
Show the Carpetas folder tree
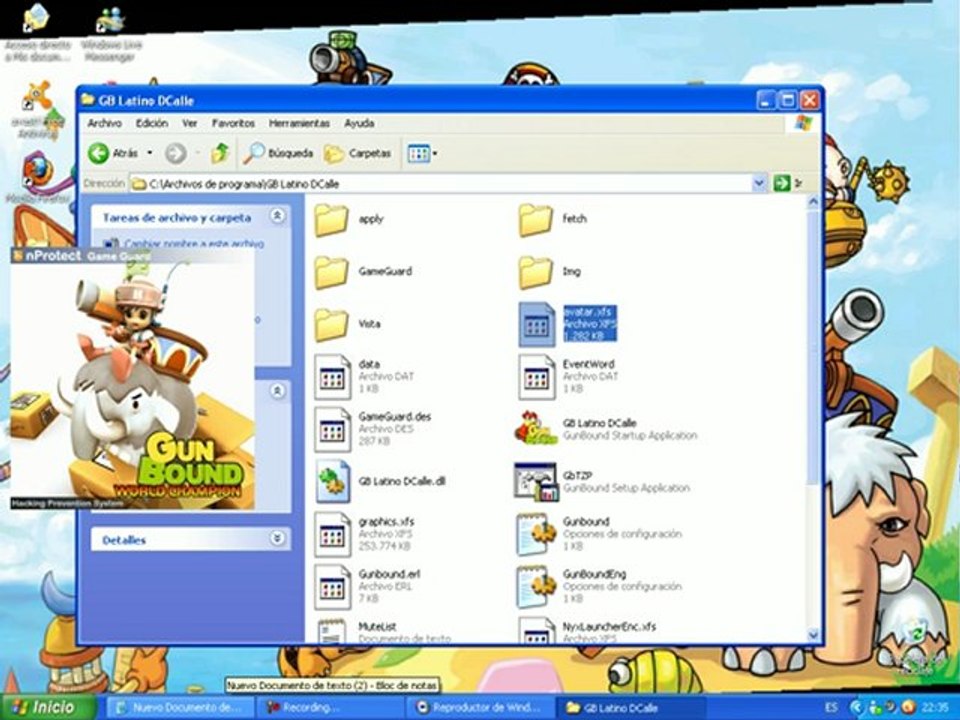[x=358, y=153]
